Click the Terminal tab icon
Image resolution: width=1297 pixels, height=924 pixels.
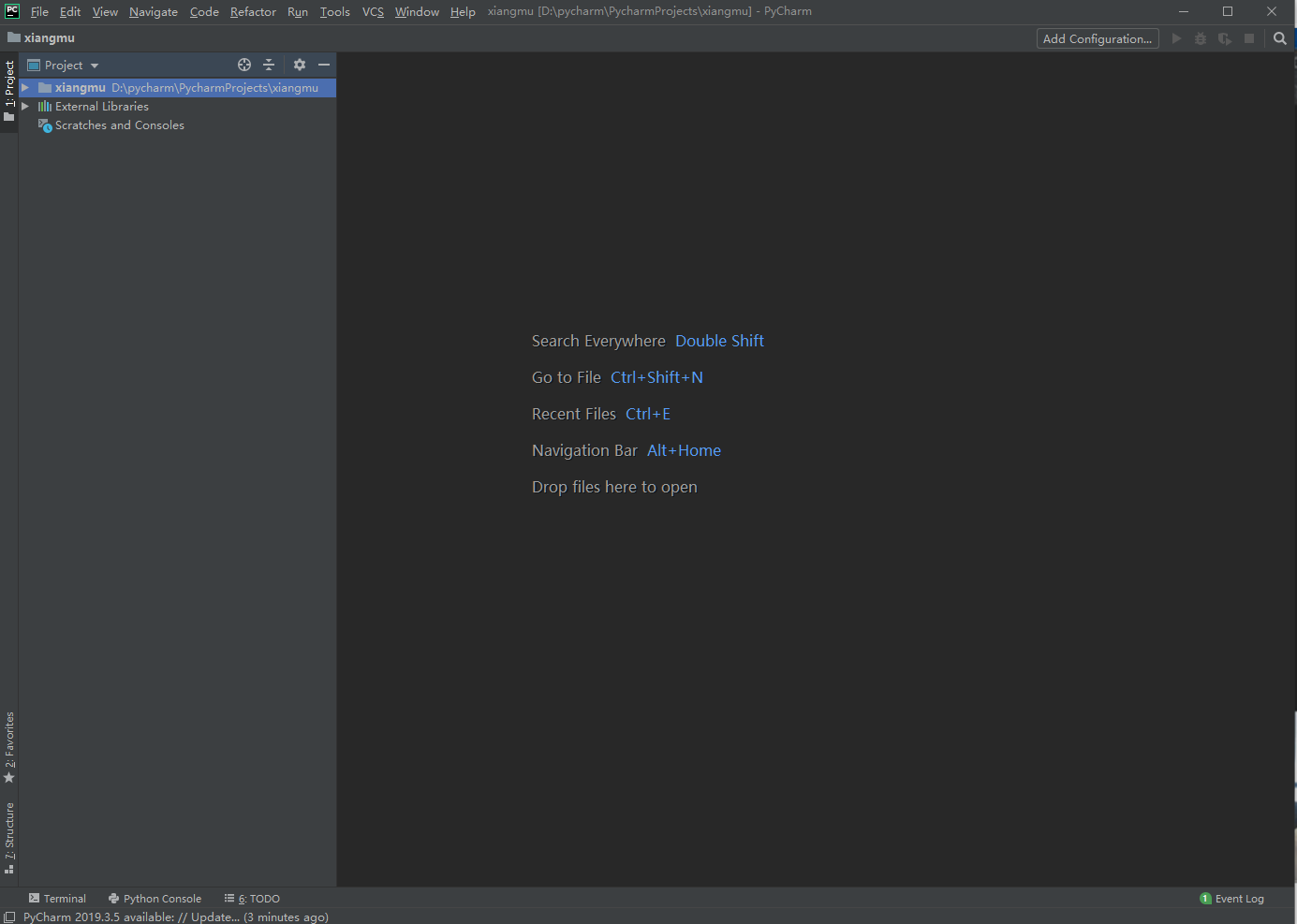[35, 899]
